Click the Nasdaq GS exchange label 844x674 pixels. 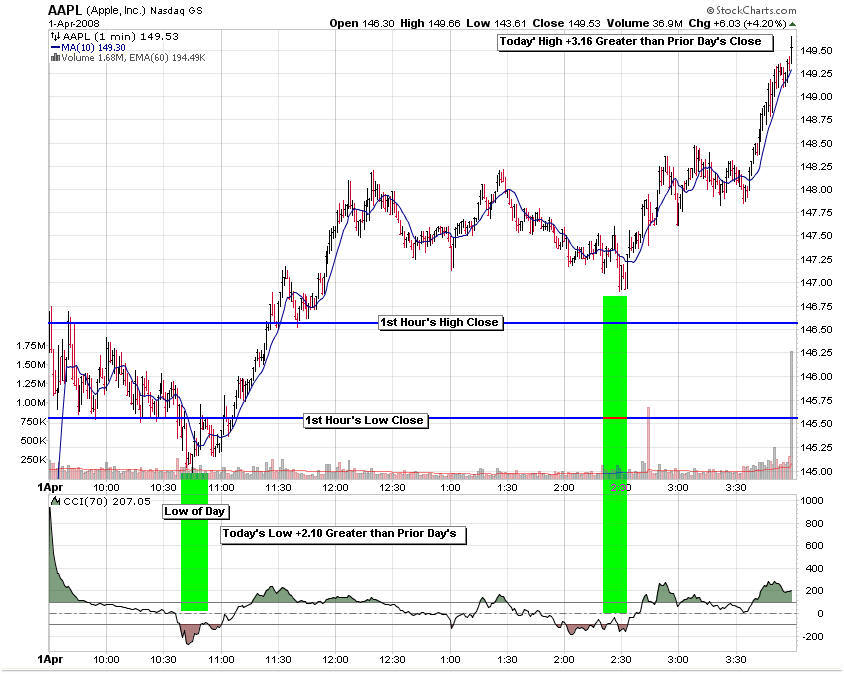click(x=177, y=11)
